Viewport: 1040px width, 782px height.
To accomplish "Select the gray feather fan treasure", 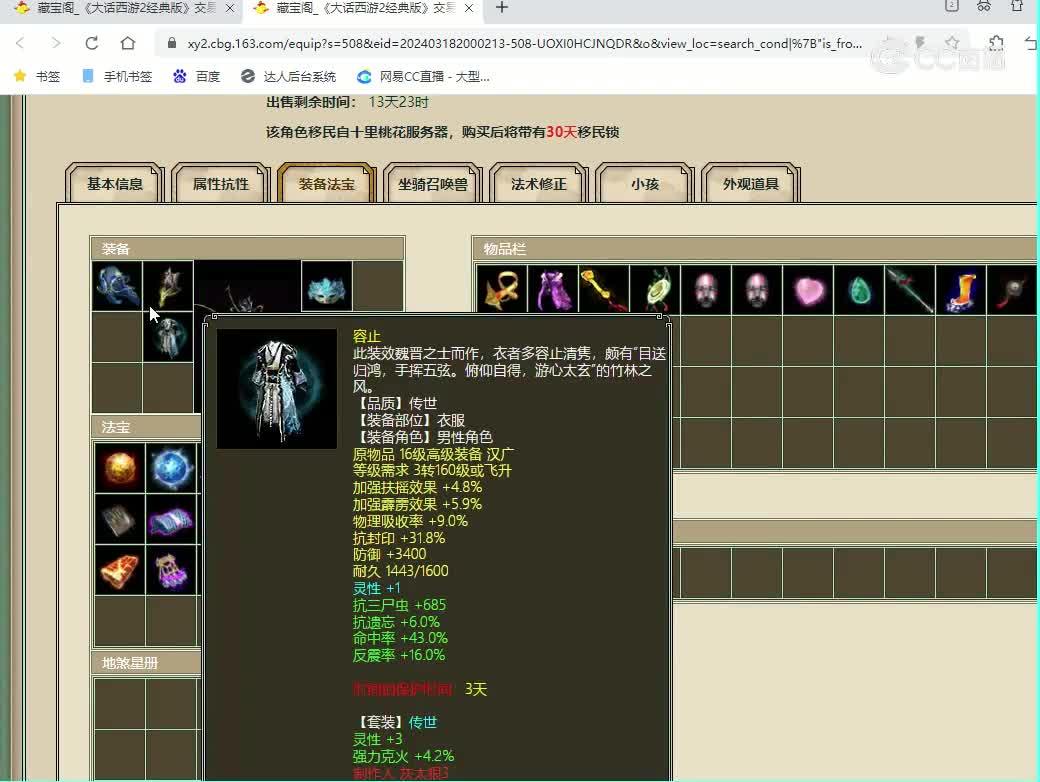I will 120,519.
